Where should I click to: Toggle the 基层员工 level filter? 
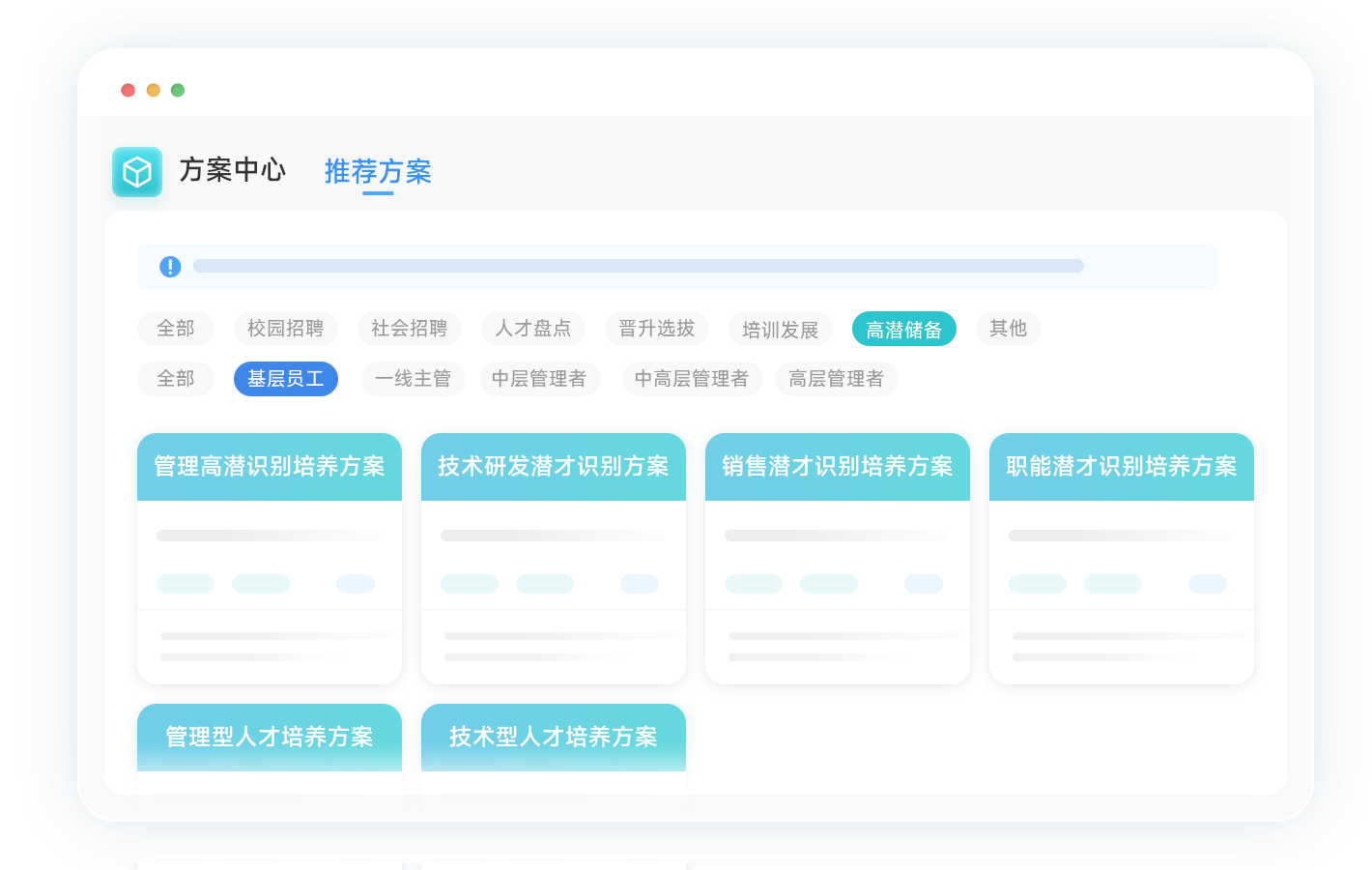pyautogui.click(x=285, y=379)
